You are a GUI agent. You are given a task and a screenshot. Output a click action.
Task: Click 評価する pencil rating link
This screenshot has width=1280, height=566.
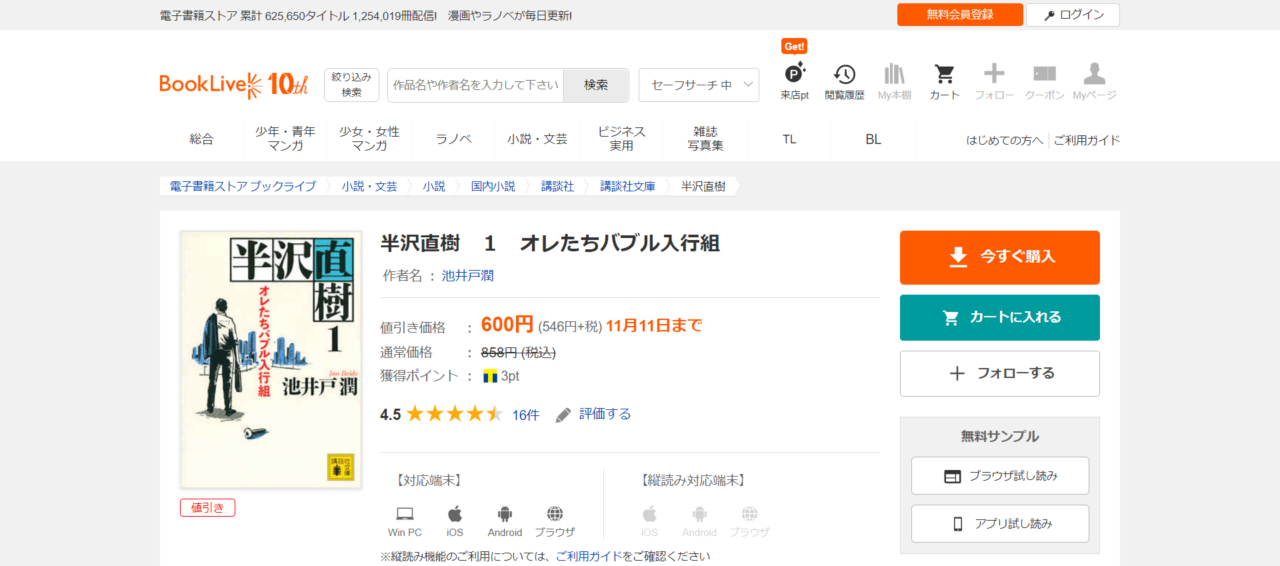click(594, 414)
